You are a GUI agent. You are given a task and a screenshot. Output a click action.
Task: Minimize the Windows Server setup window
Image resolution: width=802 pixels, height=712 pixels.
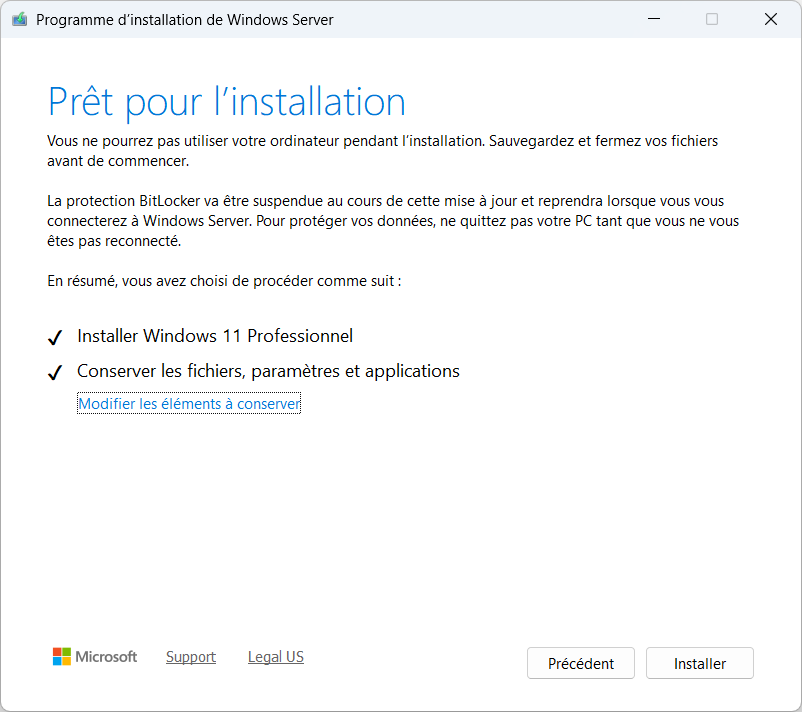(654, 19)
